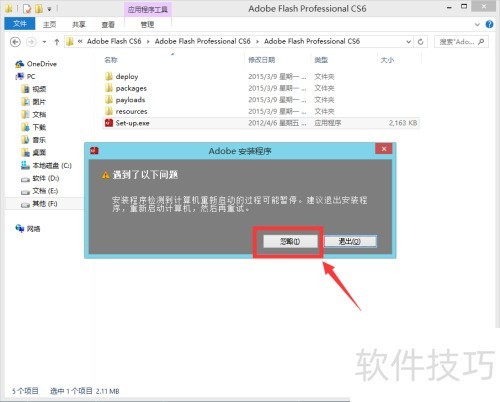Maximize the Explorer window

(464, 7)
